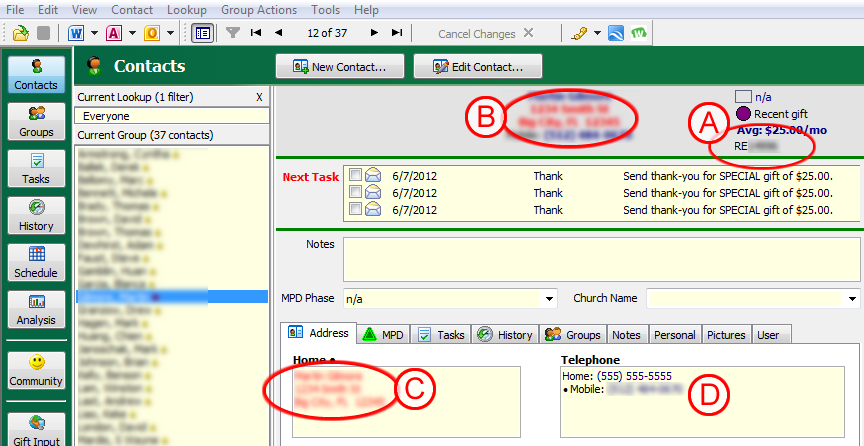Expand the Church Name dropdown
The image size is (864, 446).
(x=852, y=299)
